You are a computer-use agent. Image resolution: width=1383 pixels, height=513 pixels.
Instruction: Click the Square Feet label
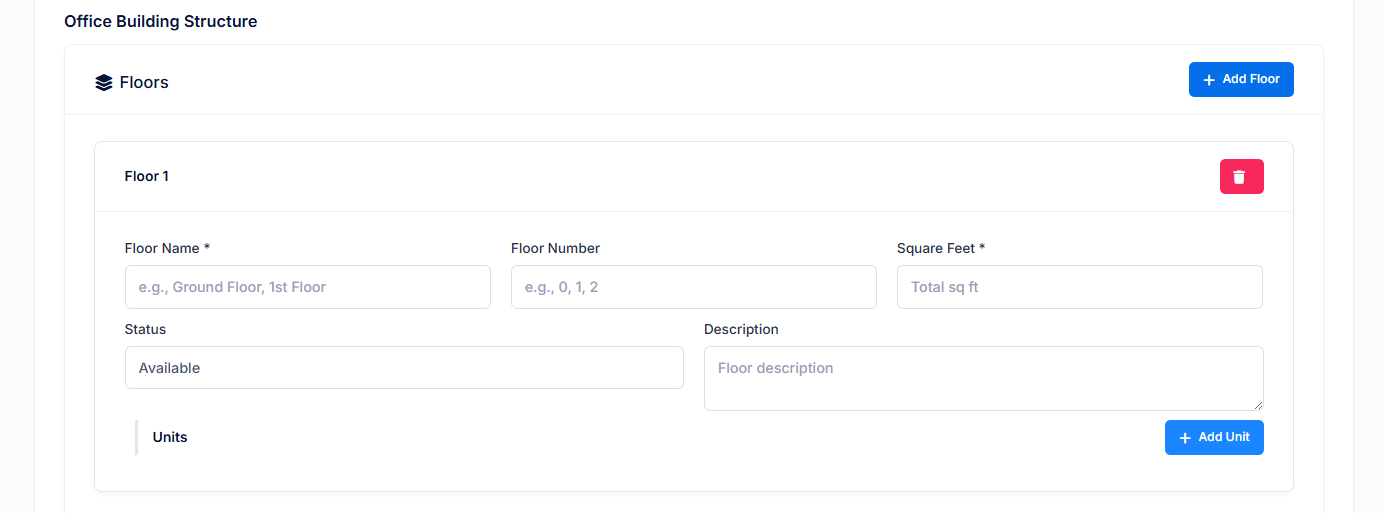pyautogui.click(x=940, y=248)
